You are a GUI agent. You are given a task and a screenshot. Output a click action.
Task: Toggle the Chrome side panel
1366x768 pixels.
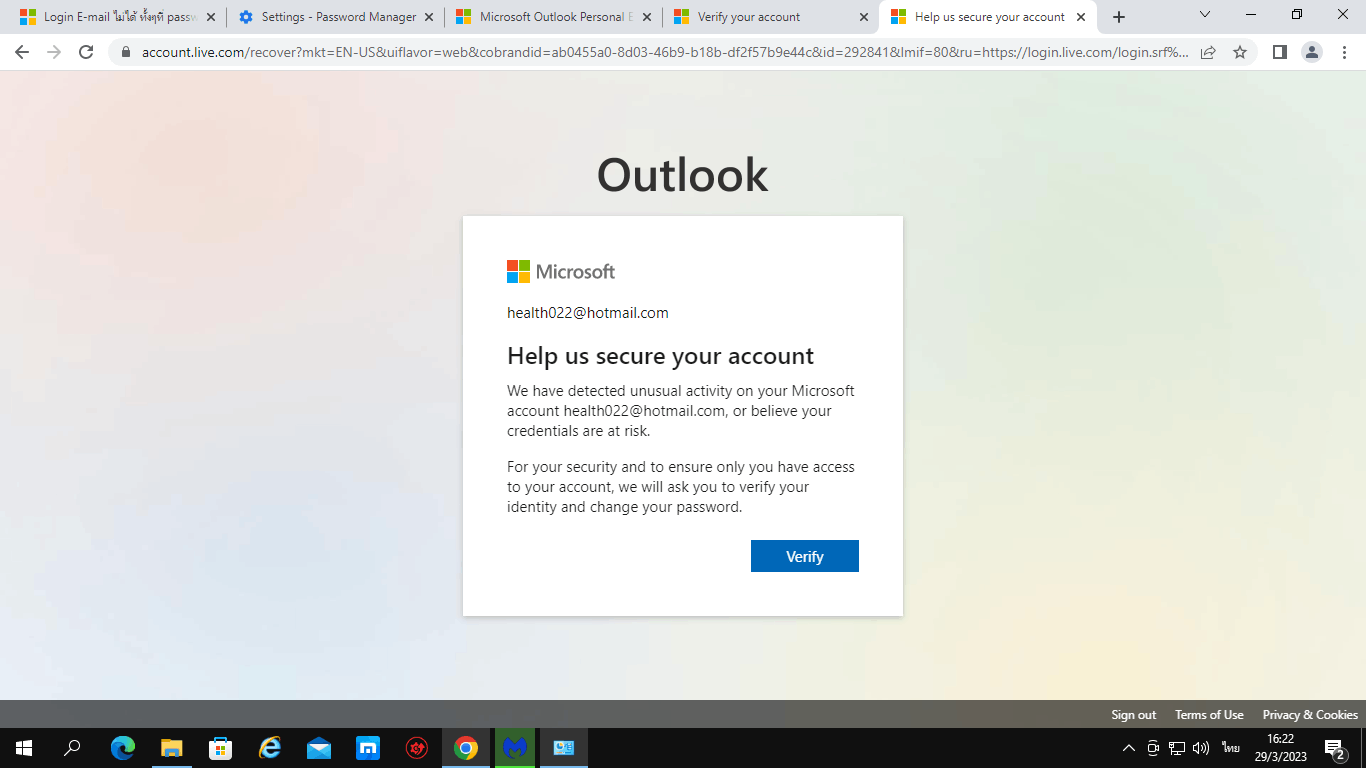tap(1279, 52)
